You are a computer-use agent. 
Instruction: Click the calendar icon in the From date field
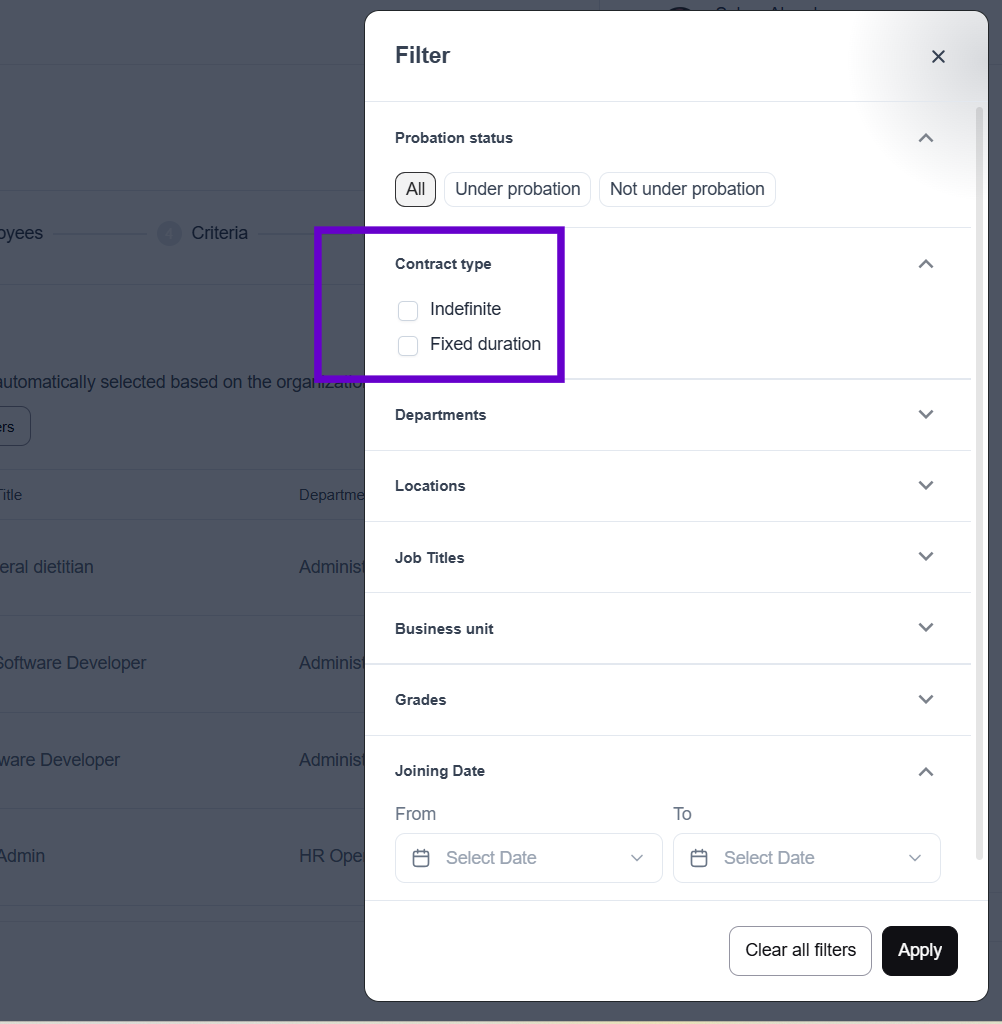tap(421, 858)
